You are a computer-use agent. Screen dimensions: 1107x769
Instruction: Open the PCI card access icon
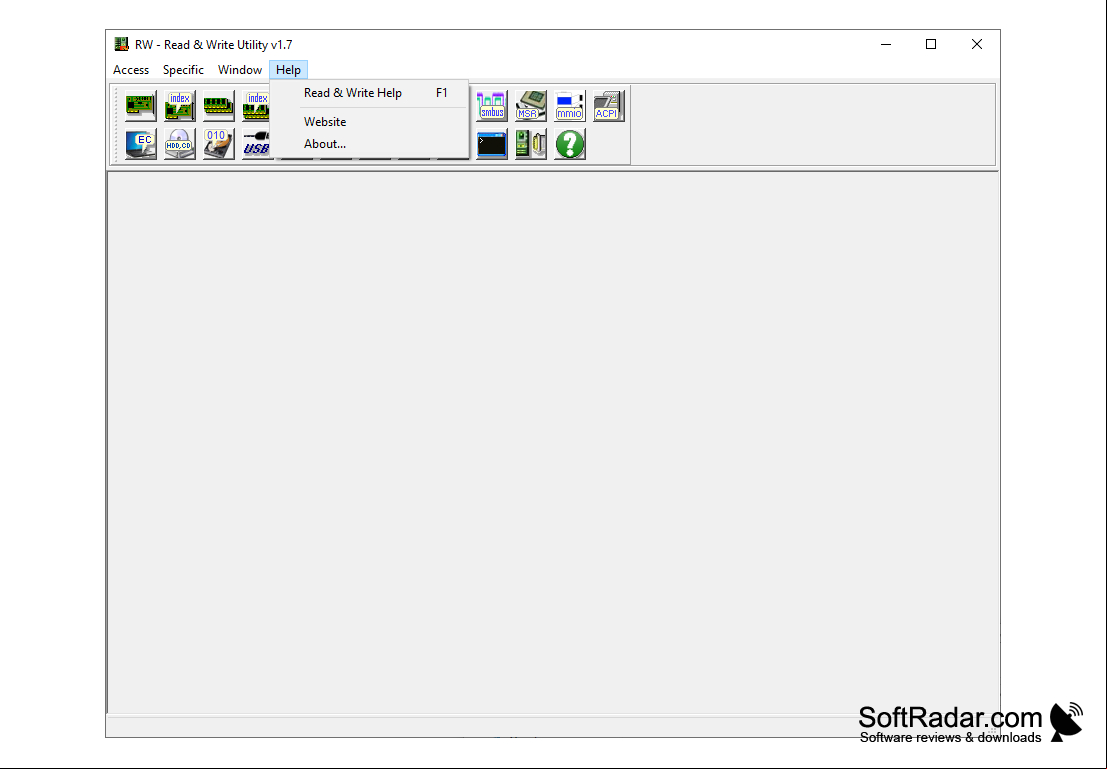tap(140, 105)
